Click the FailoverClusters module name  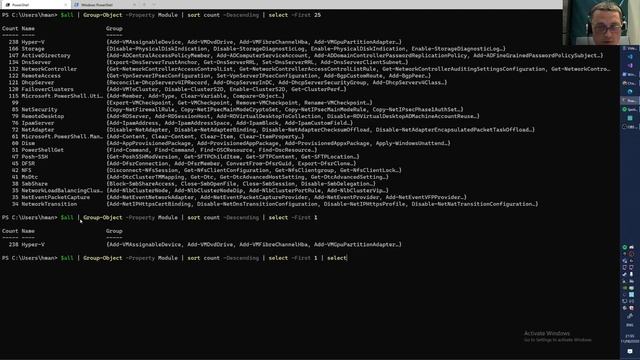coord(47,89)
